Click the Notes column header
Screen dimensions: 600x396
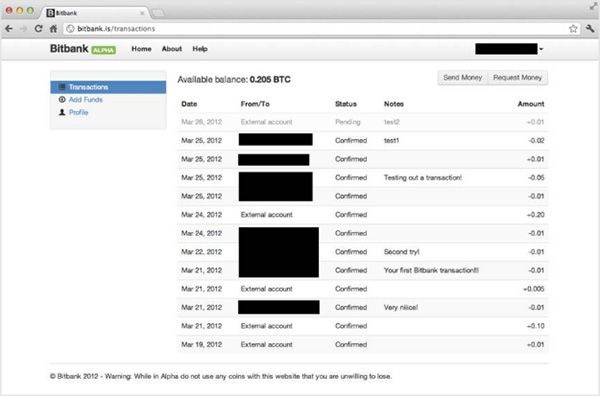click(x=394, y=104)
